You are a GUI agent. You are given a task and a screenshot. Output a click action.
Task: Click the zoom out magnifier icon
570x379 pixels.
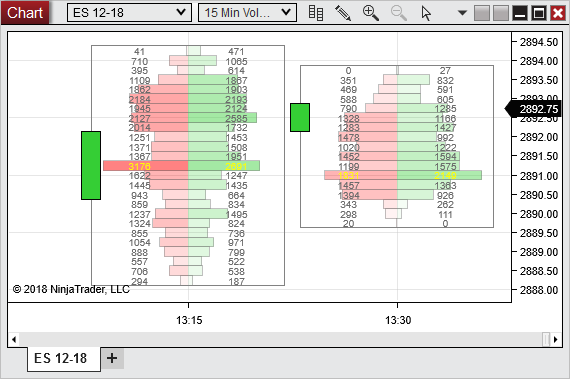click(x=398, y=13)
